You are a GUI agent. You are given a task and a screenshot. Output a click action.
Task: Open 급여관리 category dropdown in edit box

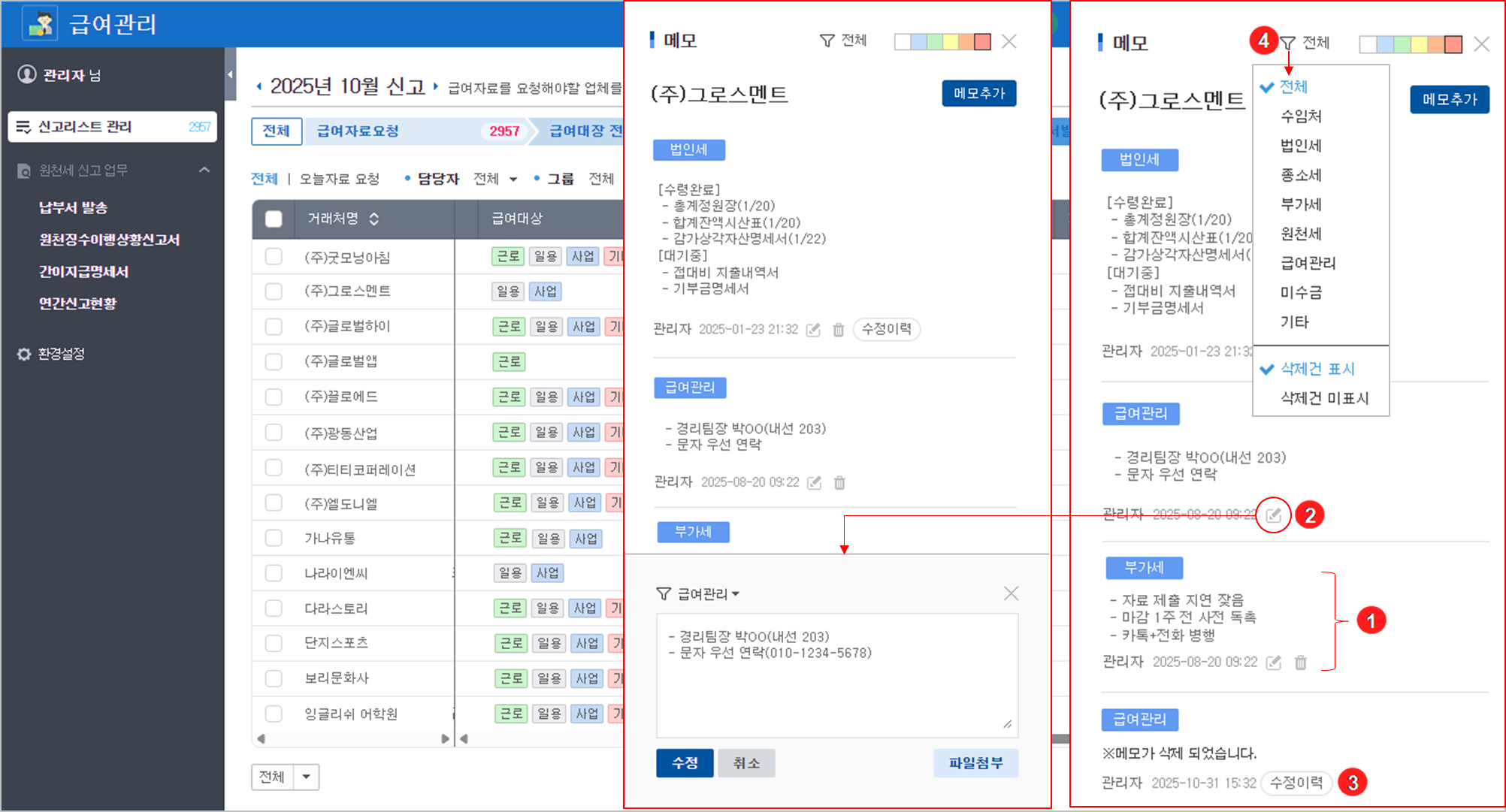coord(708,594)
